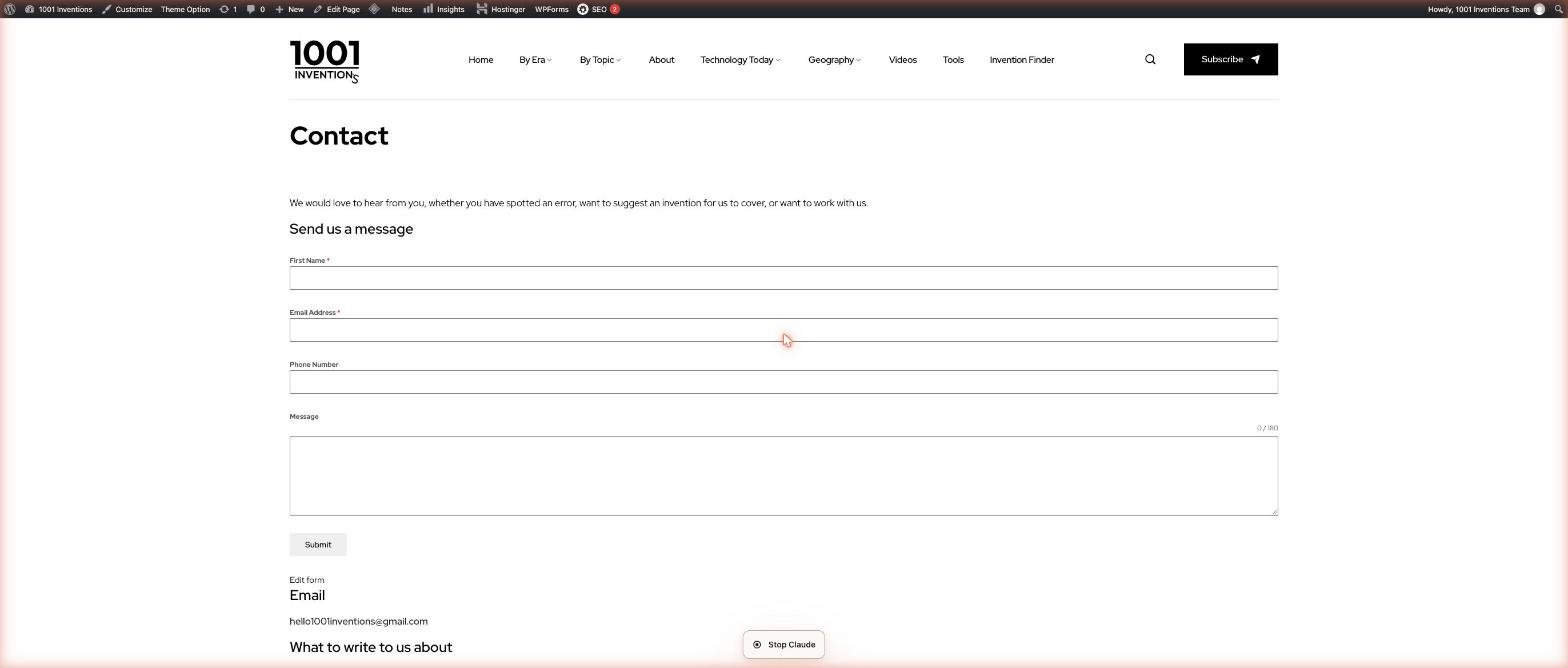Click the site header search icon
Image resolution: width=1568 pixels, height=668 pixels.
point(1150,59)
